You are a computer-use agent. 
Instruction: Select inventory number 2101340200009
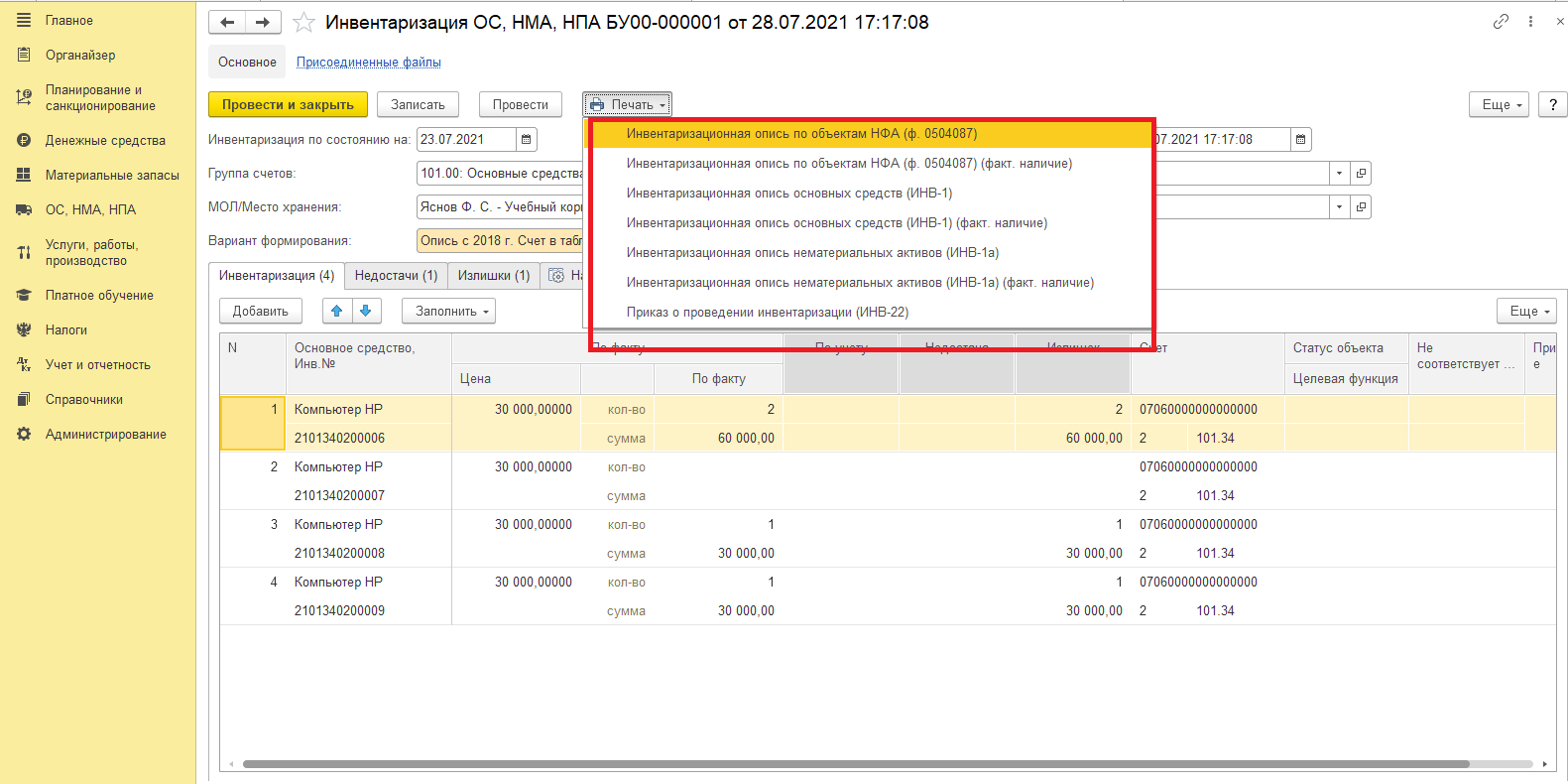click(x=339, y=610)
